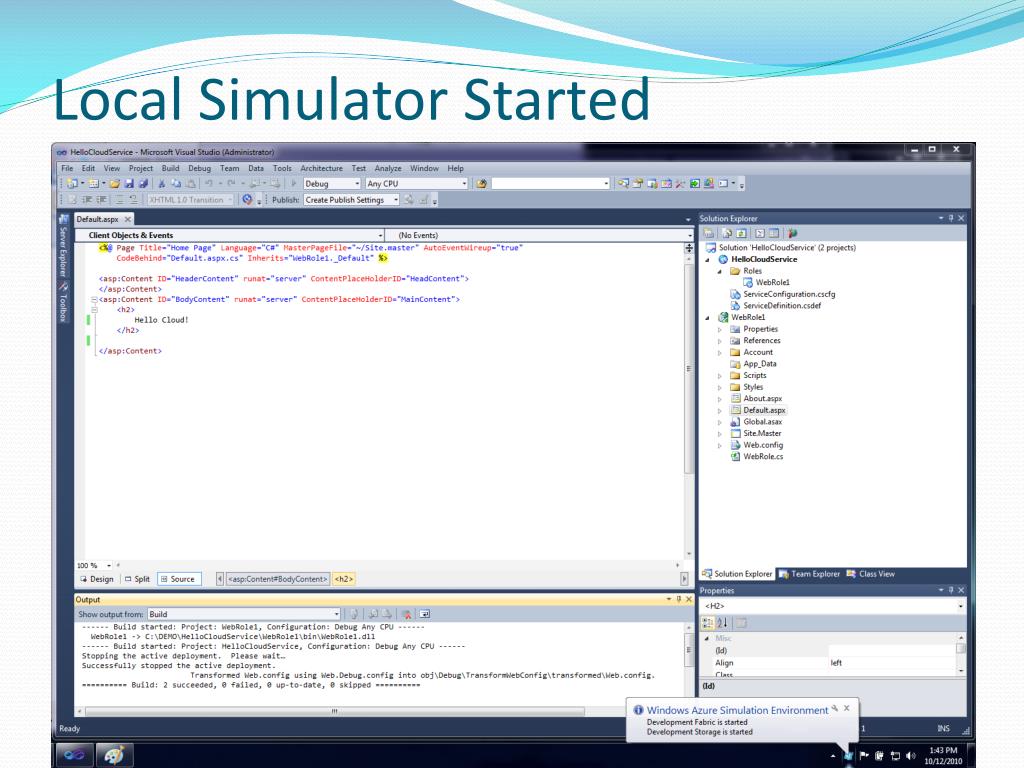
Task: Switch to the Team Explorer tab
Action: click(809, 574)
